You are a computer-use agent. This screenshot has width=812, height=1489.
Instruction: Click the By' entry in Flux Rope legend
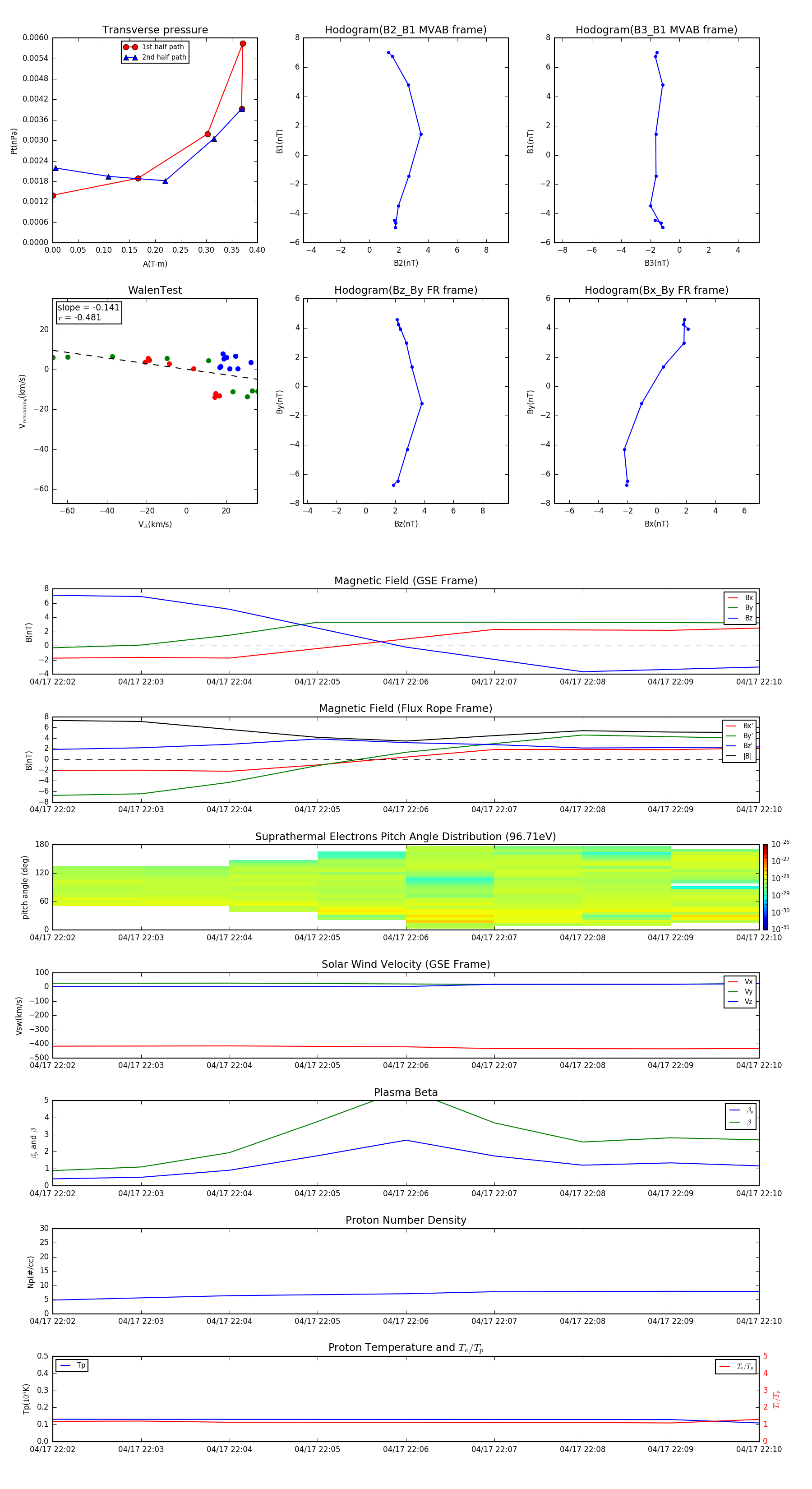[x=739, y=736]
